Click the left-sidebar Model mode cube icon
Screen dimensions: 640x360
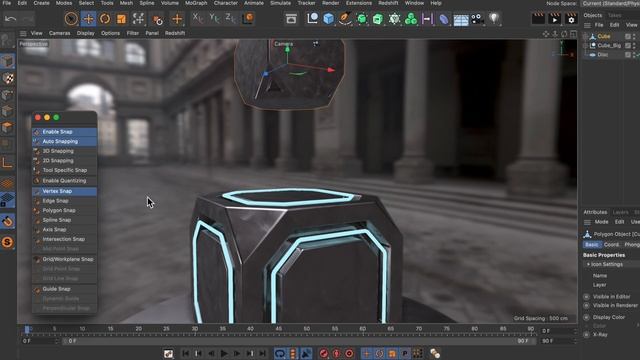tap(7, 61)
